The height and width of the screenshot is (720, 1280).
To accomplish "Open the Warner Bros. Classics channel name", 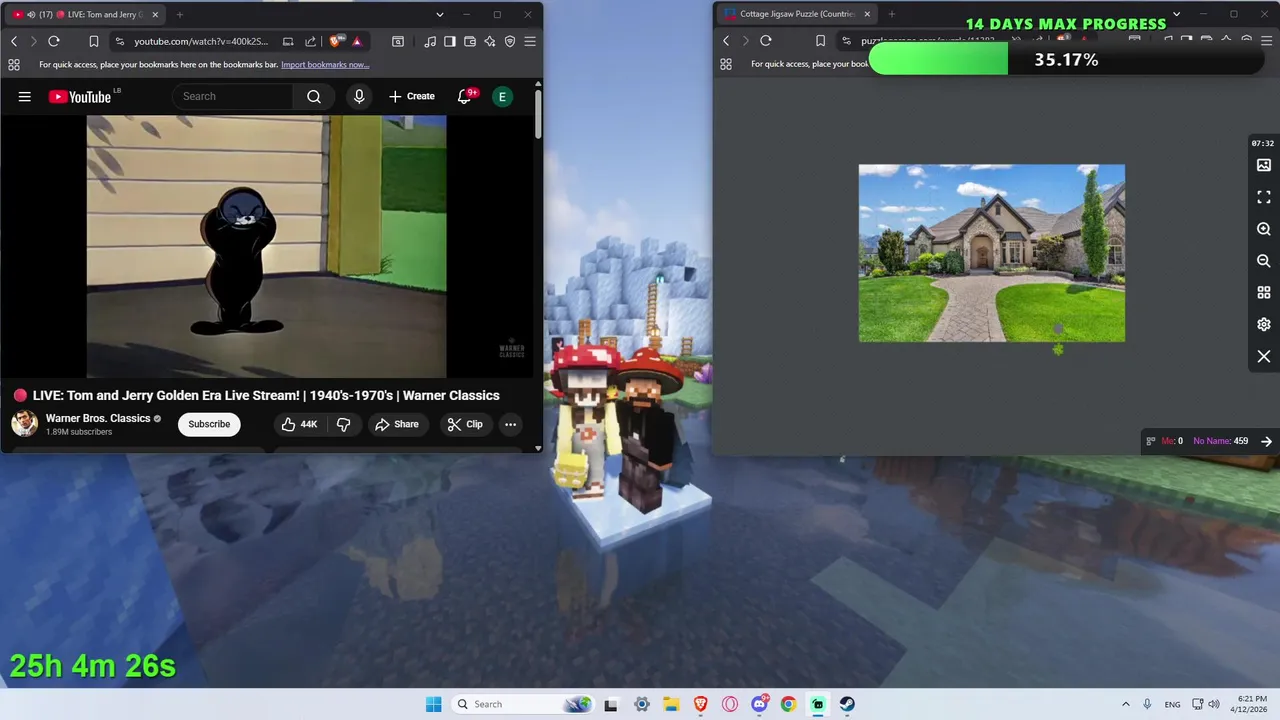I will (98, 418).
